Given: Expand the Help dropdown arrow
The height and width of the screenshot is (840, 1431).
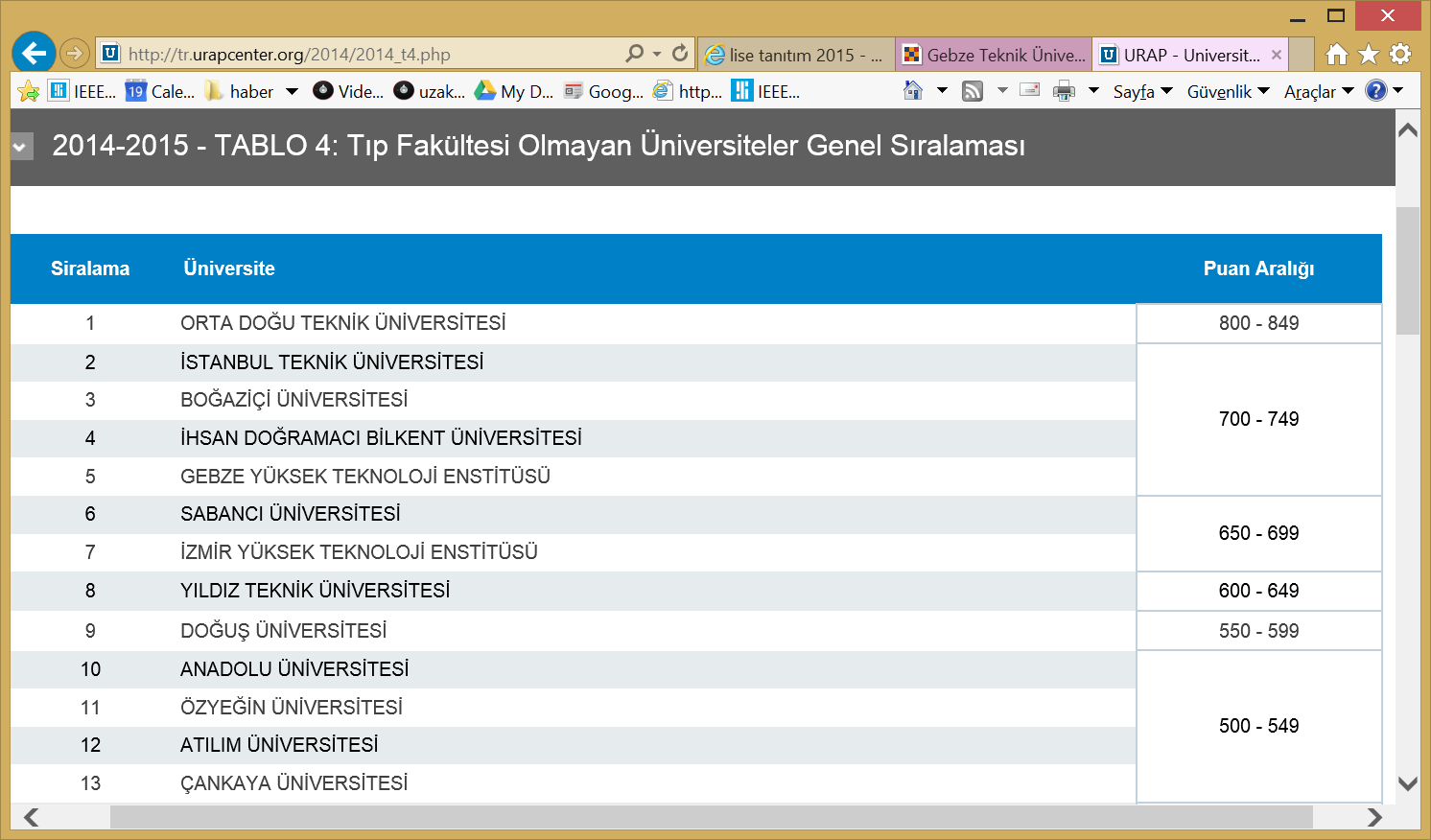Looking at the screenshot, I should click(1398, 90).
